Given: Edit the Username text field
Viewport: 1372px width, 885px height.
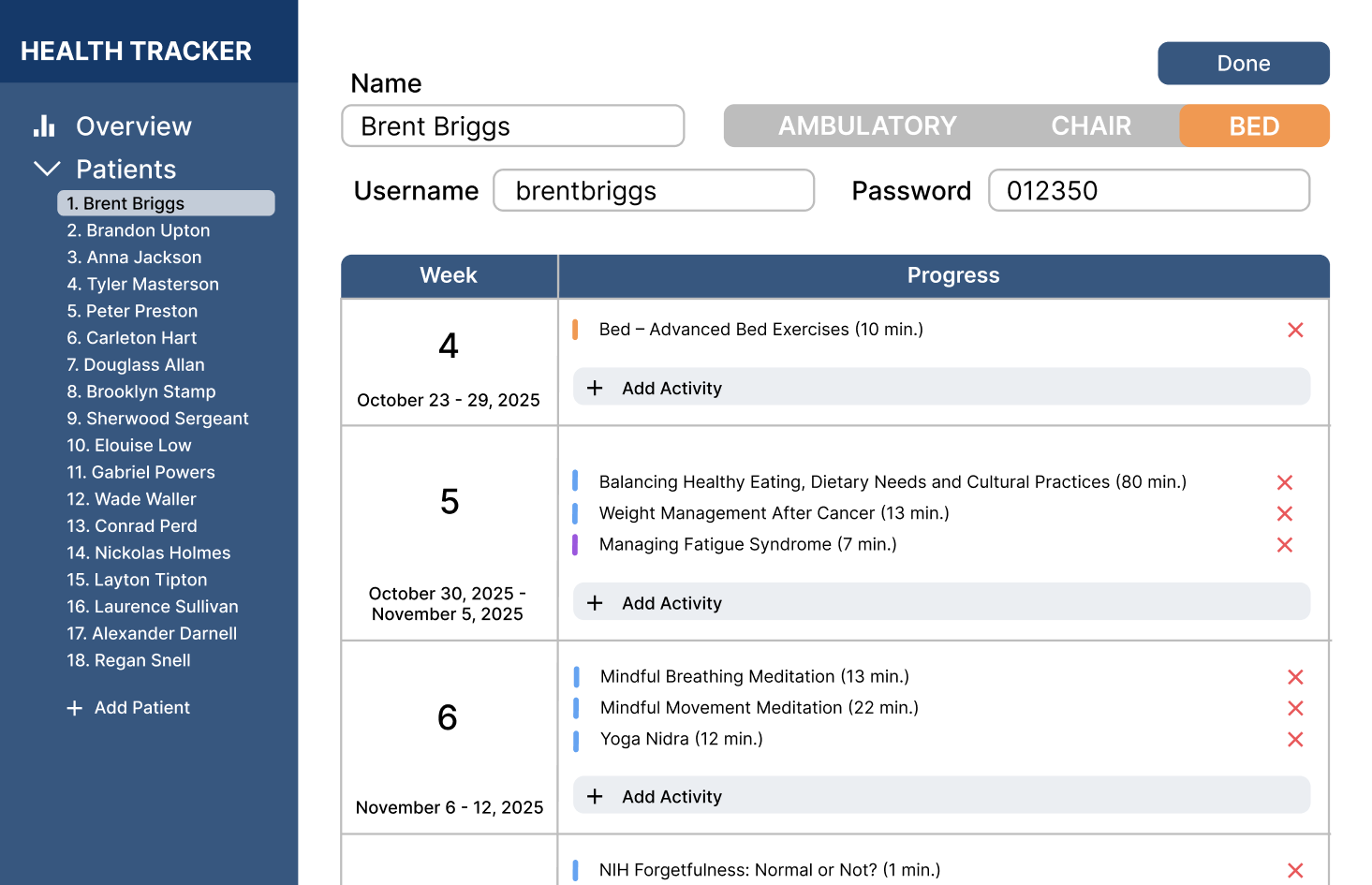Looking at the screenshot, I should pos(653,191).
